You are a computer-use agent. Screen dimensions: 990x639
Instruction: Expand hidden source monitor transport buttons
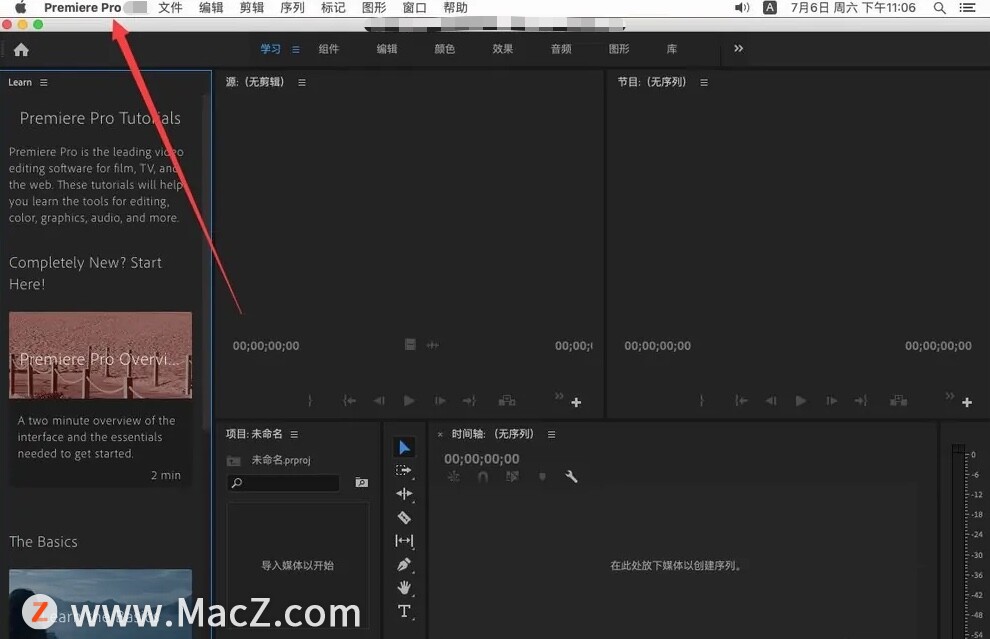(x=559, y=396)
